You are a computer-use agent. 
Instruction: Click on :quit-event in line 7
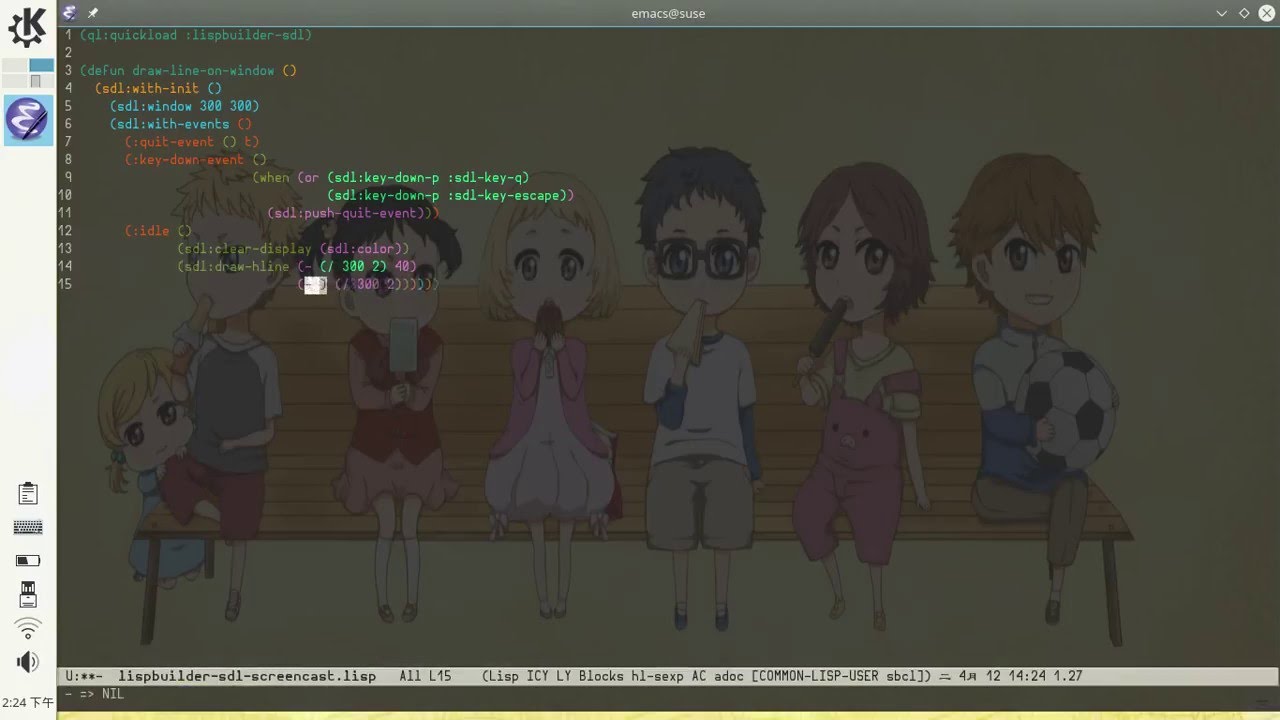173,142
